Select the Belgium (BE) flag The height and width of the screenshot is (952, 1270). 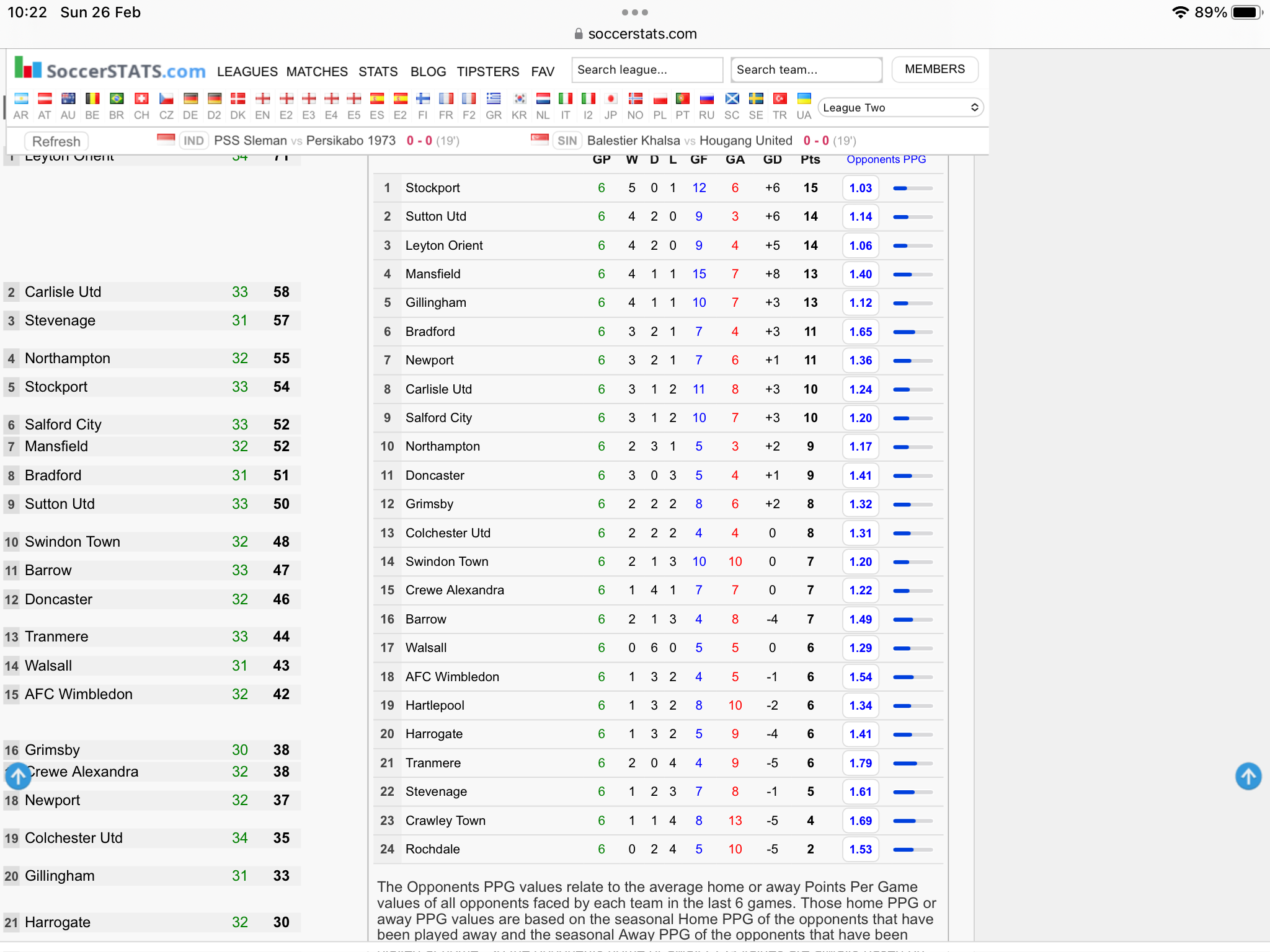coord(92,99)
